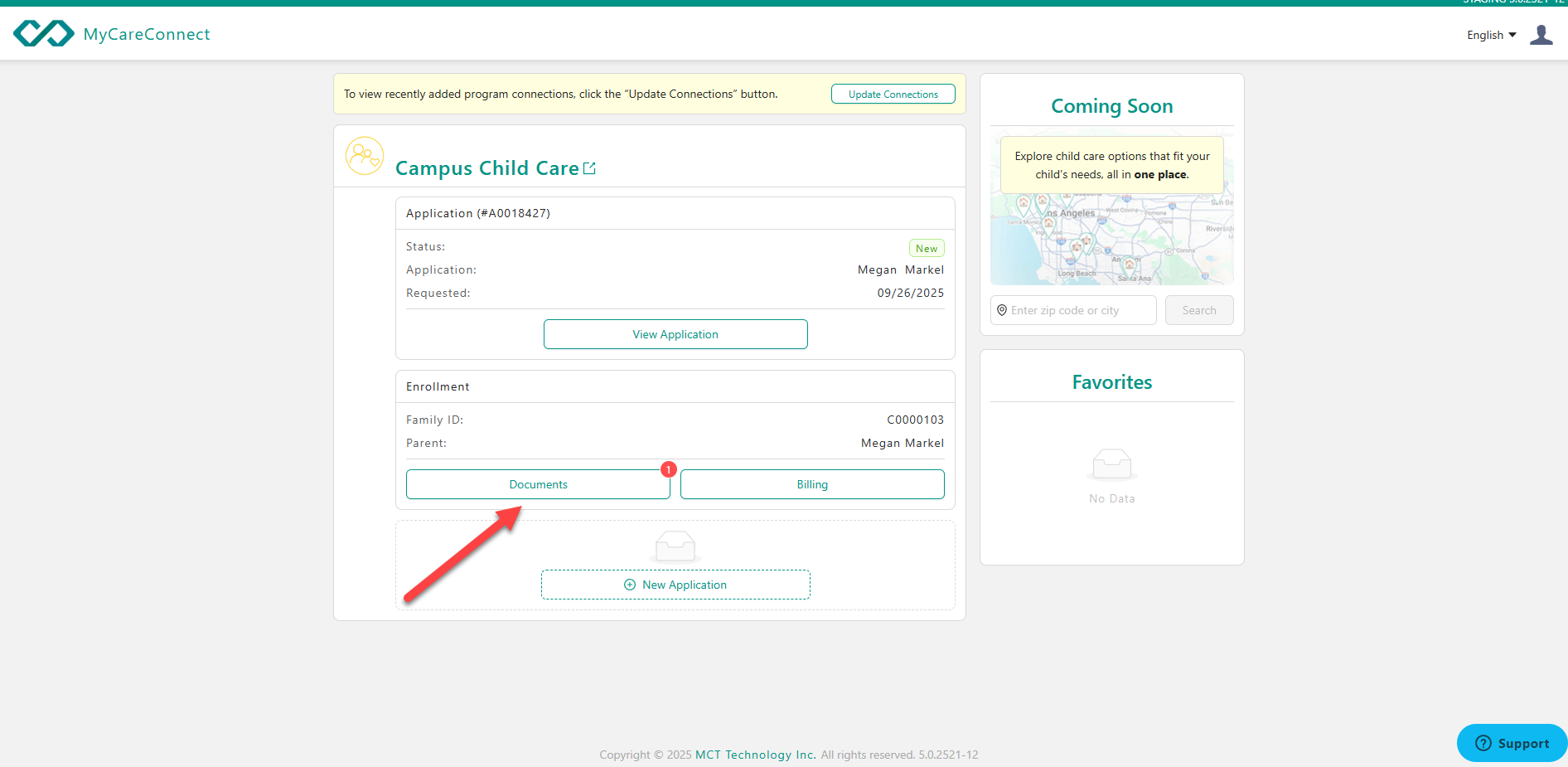Click the MyCareConnect brand text
The image size is (1568, 767).
point(147,34)
